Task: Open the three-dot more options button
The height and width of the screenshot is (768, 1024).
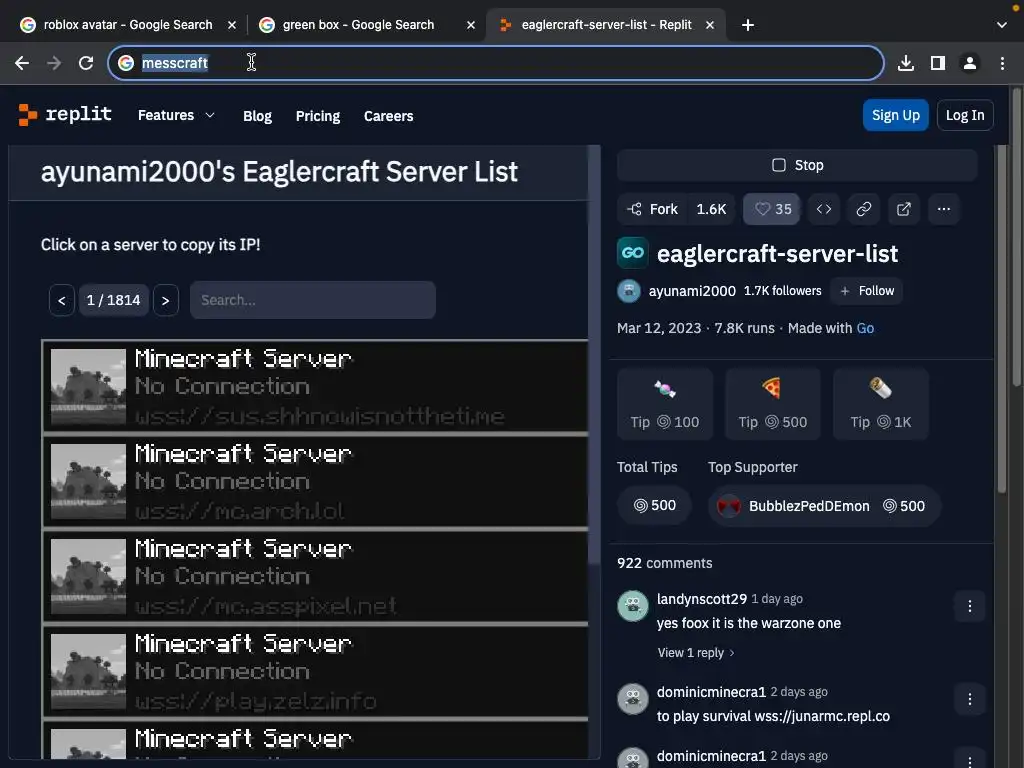Action: click(x=944, y=209)
